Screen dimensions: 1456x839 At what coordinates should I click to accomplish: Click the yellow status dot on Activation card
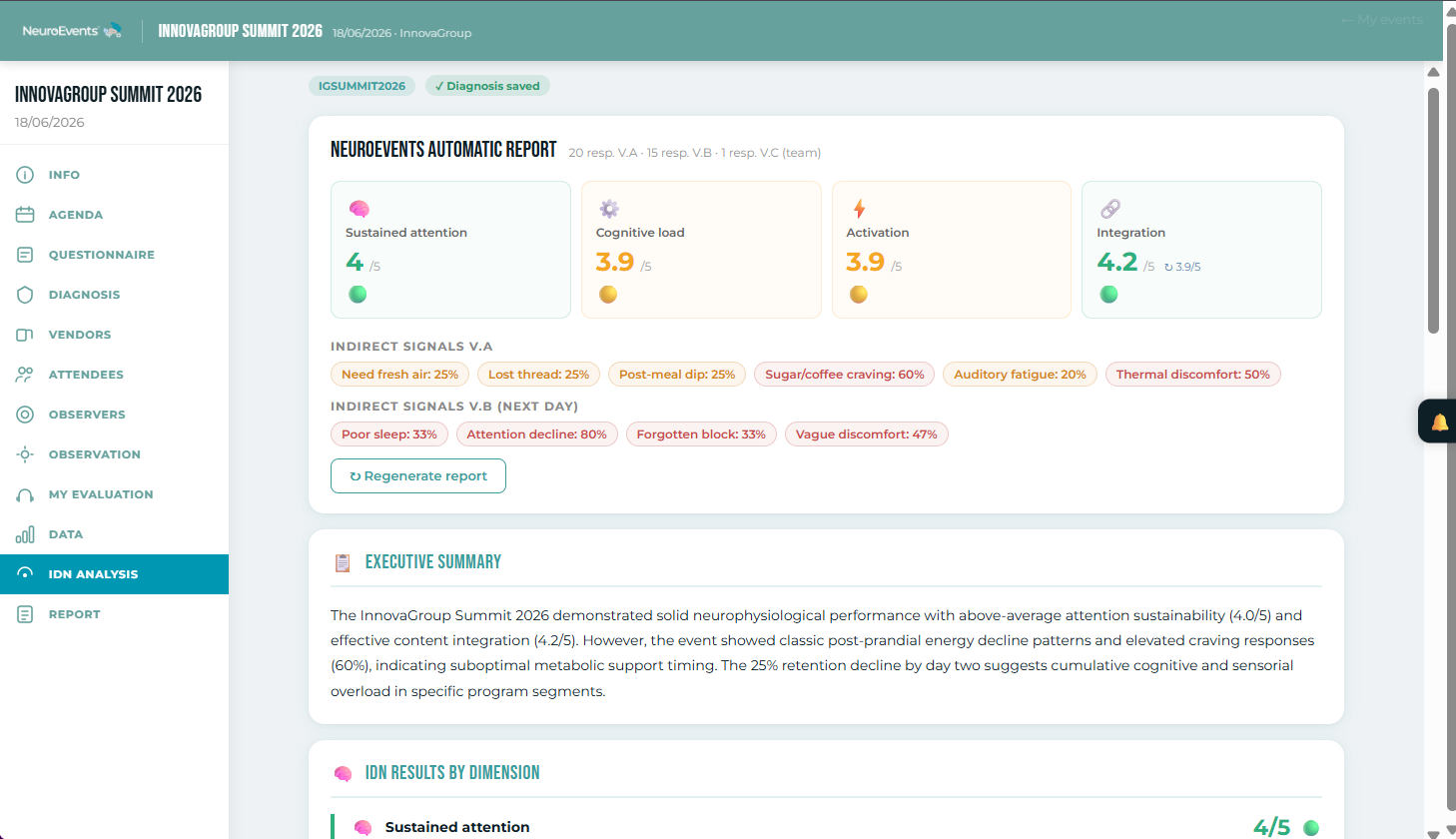point(859,294)
